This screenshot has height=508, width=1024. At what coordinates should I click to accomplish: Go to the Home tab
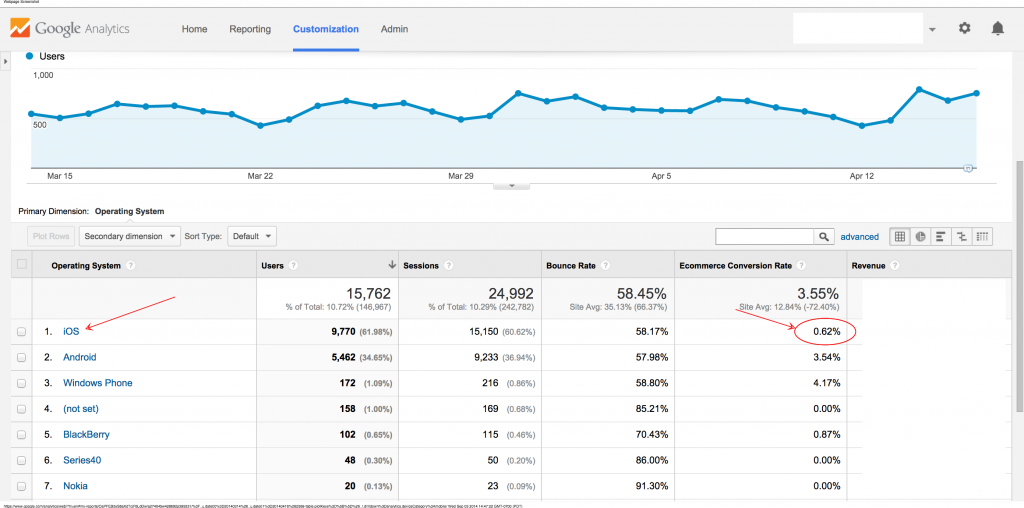coord(194,29)
